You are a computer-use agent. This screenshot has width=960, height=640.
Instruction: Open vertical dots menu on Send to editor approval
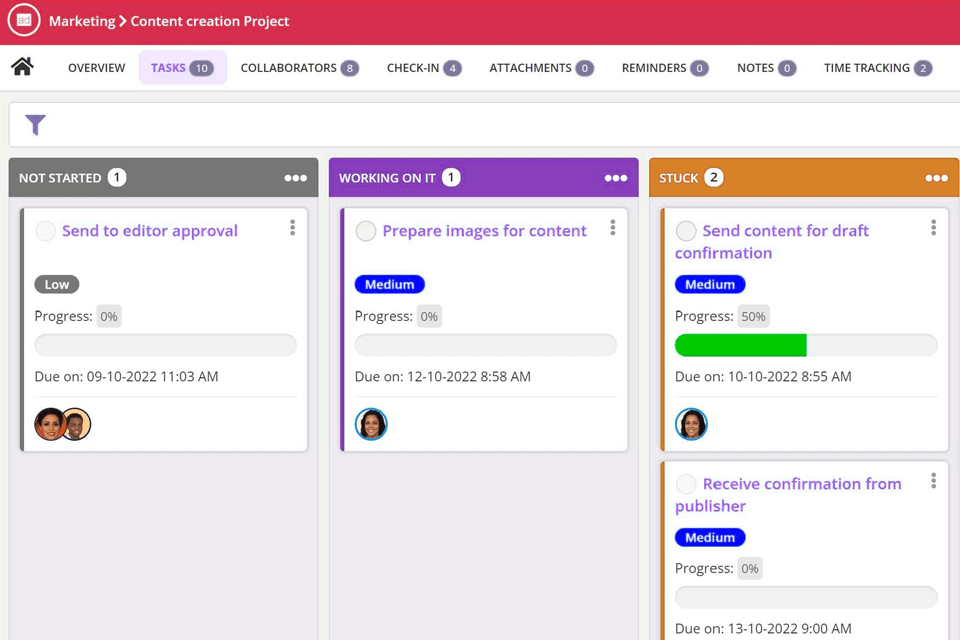point(293,228)
